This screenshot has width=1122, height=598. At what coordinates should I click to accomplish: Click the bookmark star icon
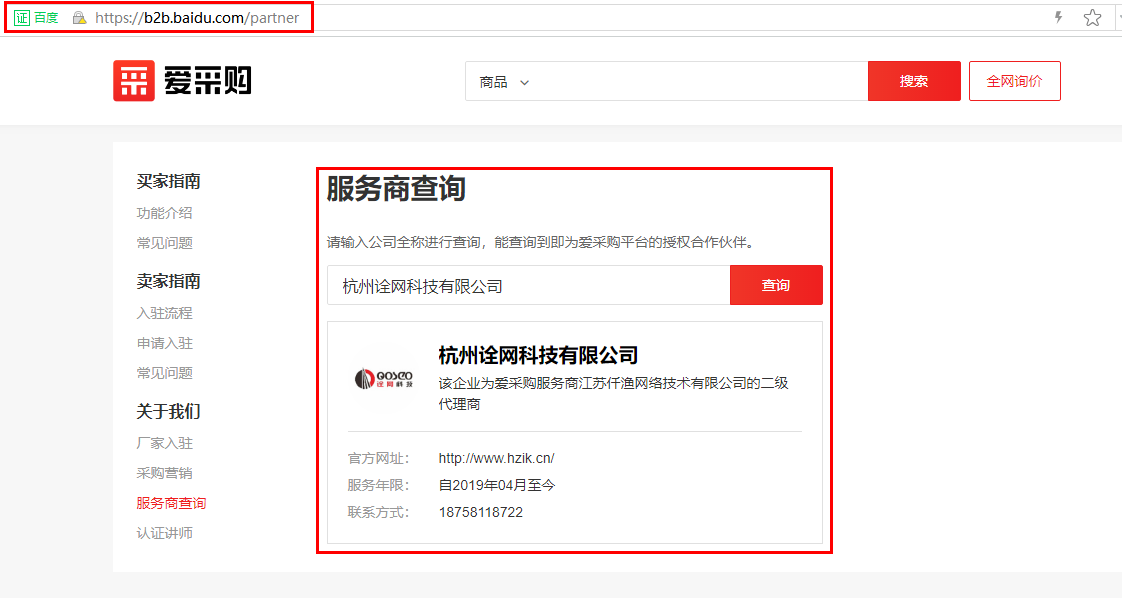tap(1092, 18)
